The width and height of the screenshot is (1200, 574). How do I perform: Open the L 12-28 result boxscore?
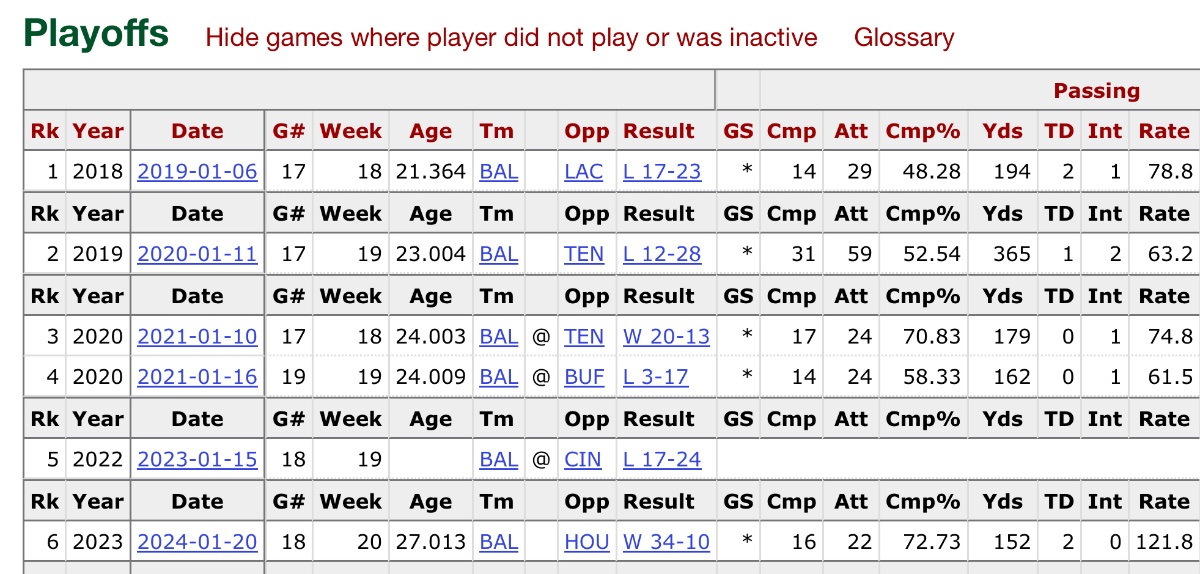click(661, 254)
